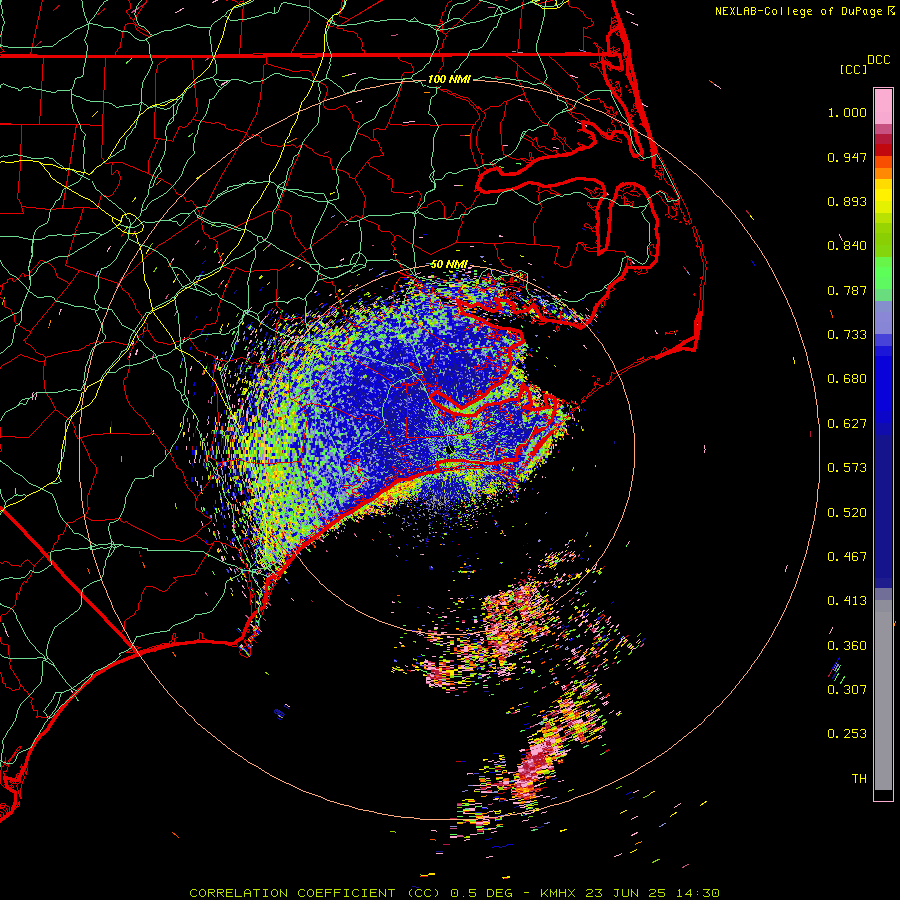
Task: Click the 0.467 color scale value
Action: click(x=847, y=557)
